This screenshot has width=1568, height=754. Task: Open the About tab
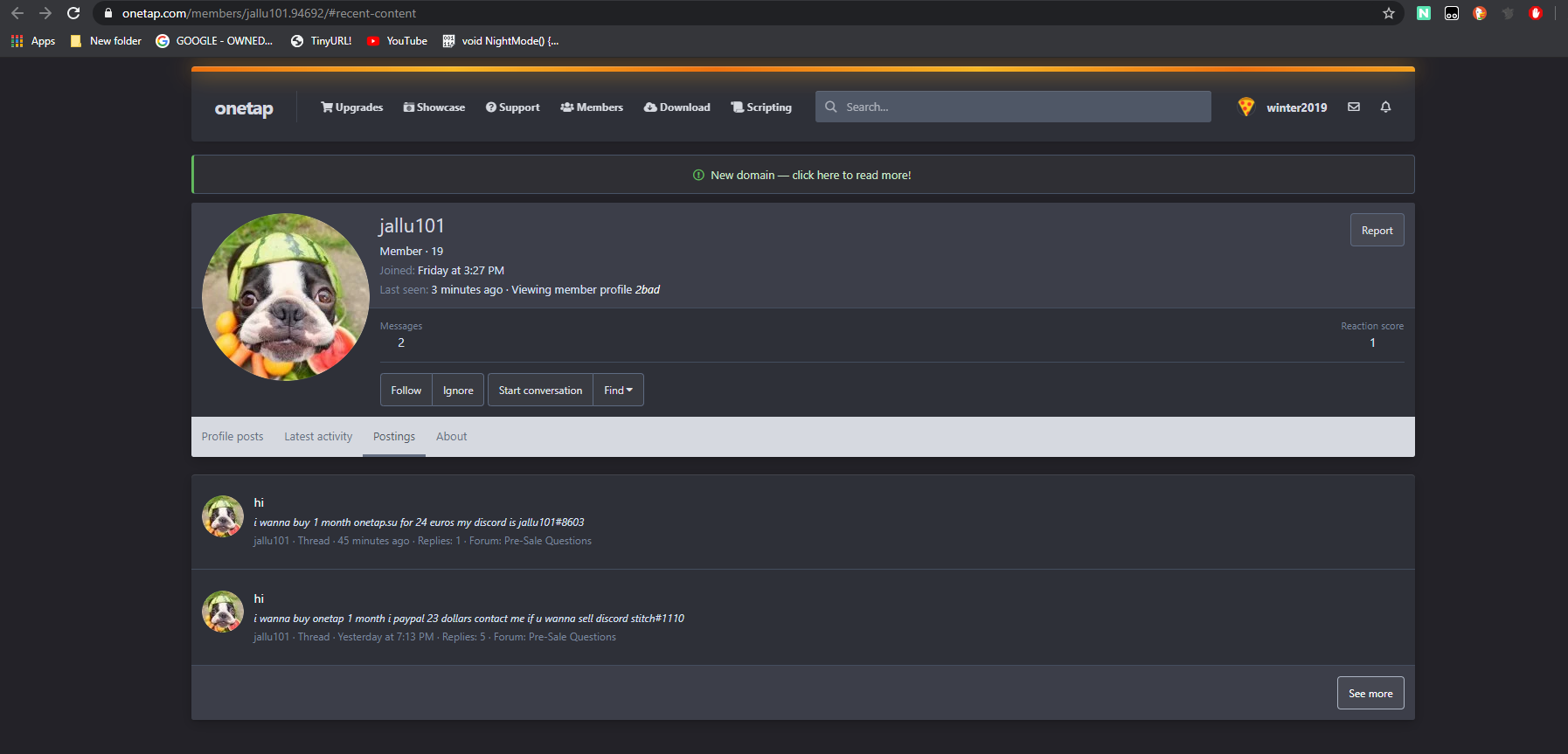(x=452, y=437)
